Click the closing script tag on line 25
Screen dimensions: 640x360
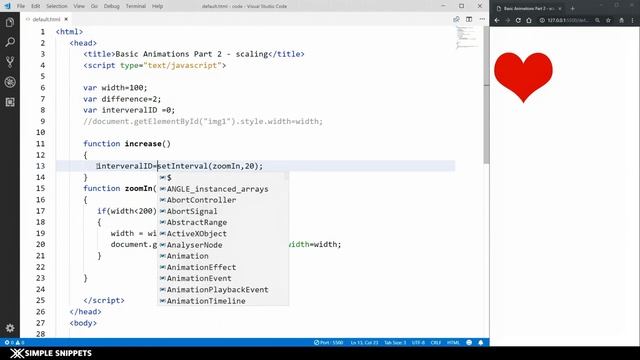pyautogui.click(x=104, y=300)
